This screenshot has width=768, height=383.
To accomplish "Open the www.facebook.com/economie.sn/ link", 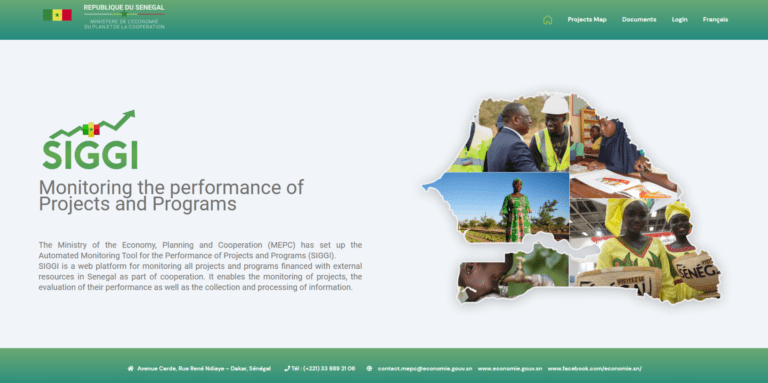I will 595,369.
